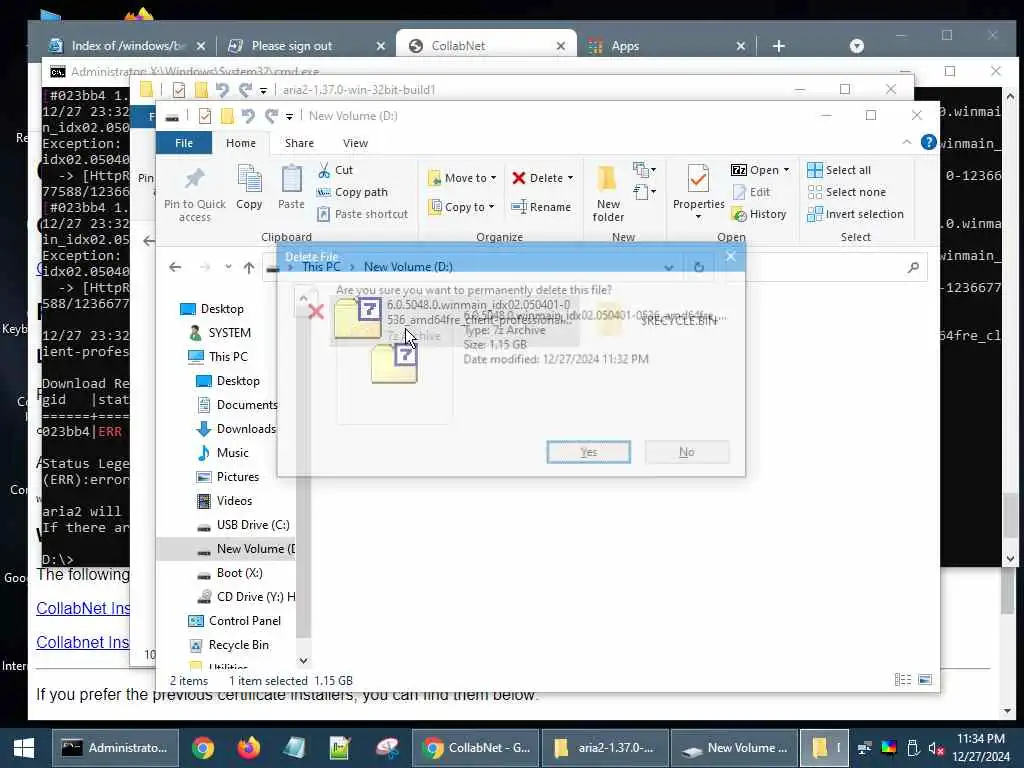
Task: Open the 7z Open dropdown arrow
Action: click(x=786, y=170)
